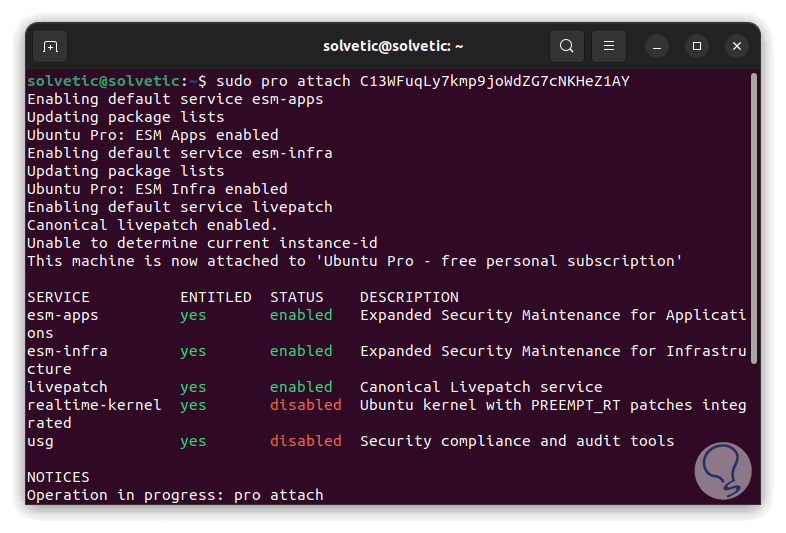Minimize the terminal window
The width and height of the screenshot is (786, 533).
coord(657,46)
